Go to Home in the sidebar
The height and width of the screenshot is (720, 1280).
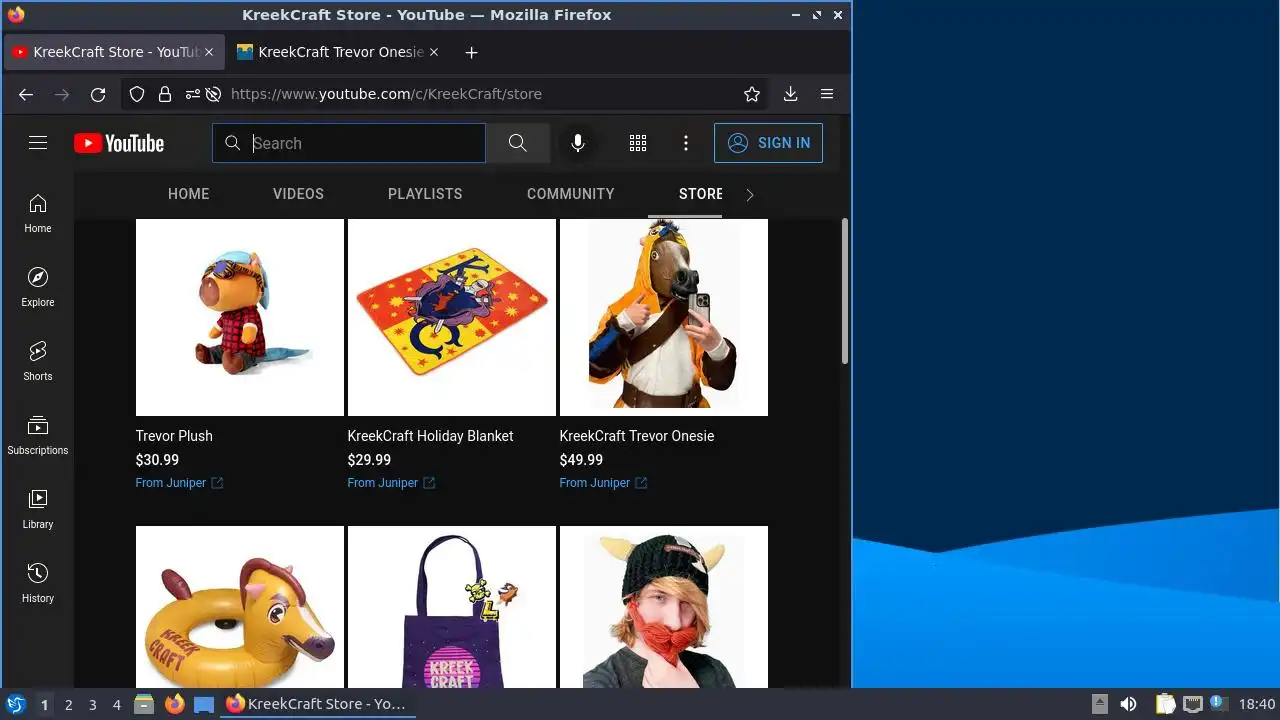[38, 214]
